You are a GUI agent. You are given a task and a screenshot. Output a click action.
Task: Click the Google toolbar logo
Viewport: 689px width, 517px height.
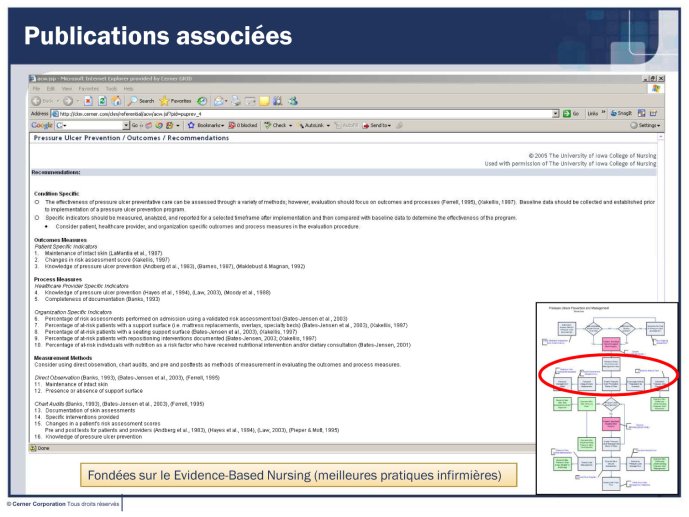pyautogui.click(x=42, y=125)
